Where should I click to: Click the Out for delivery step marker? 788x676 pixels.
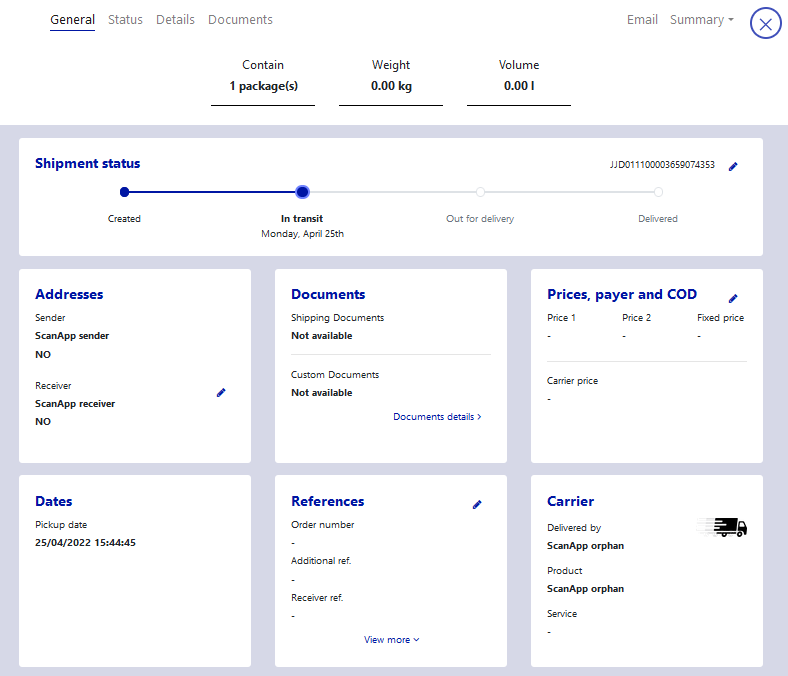[480, 192]
